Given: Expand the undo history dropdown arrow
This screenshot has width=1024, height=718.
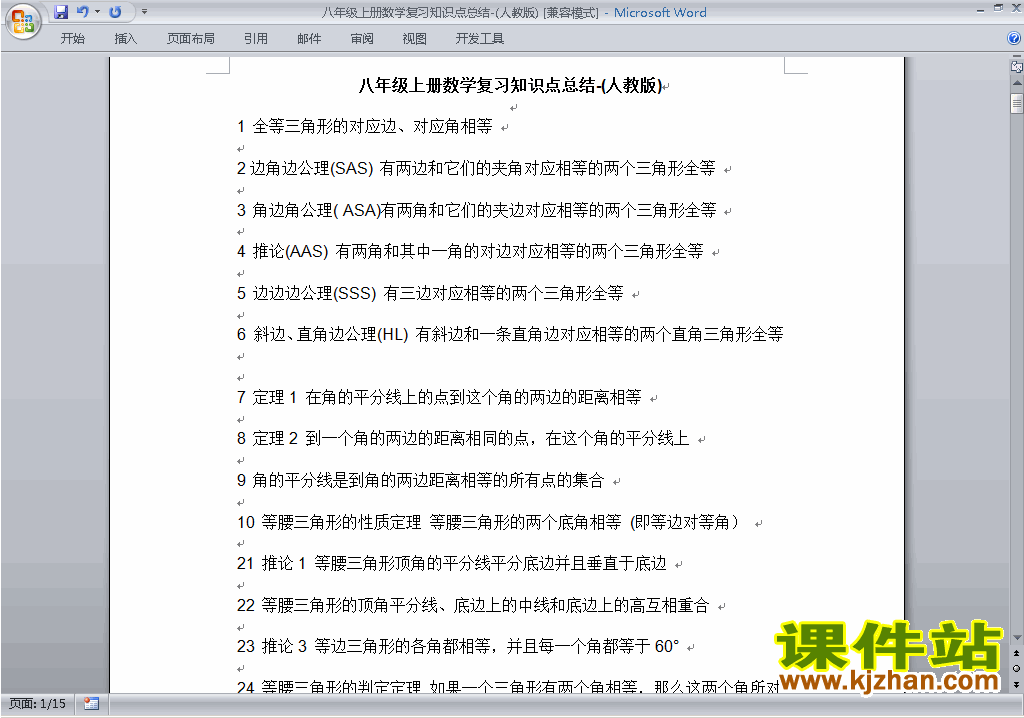Looking at the screenshot, I should [97, 12].
